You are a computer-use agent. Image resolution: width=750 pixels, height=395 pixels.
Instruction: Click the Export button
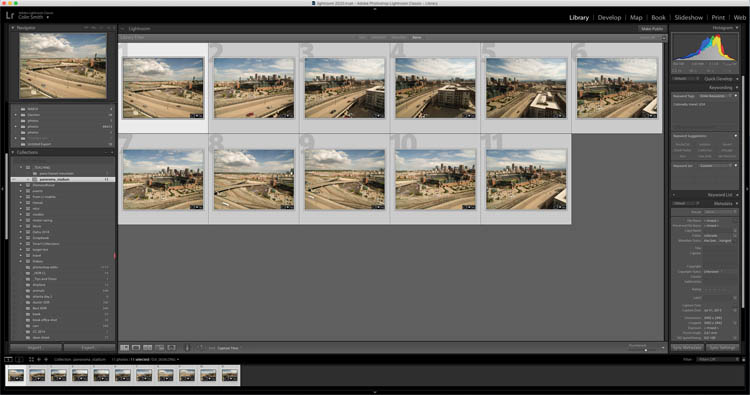88,348
